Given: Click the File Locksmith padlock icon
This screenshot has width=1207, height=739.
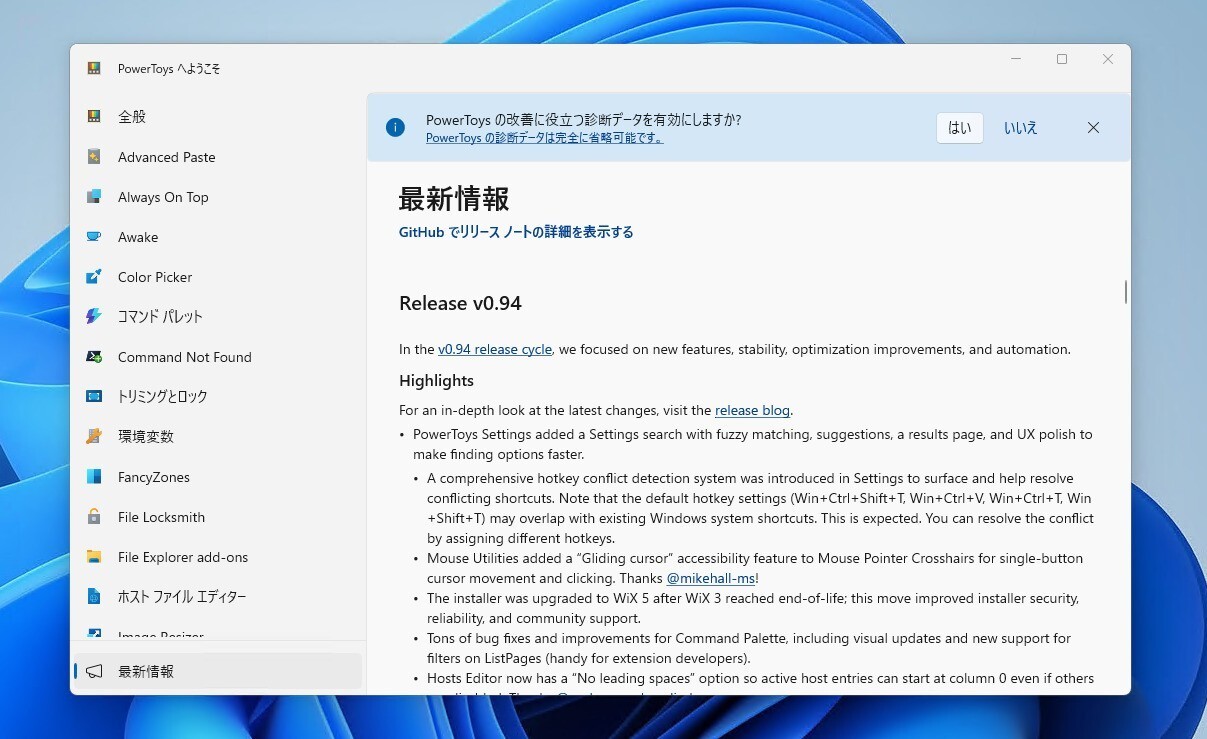Looking at the screenshot, I should pyautogui.click(x=94, y=517).
